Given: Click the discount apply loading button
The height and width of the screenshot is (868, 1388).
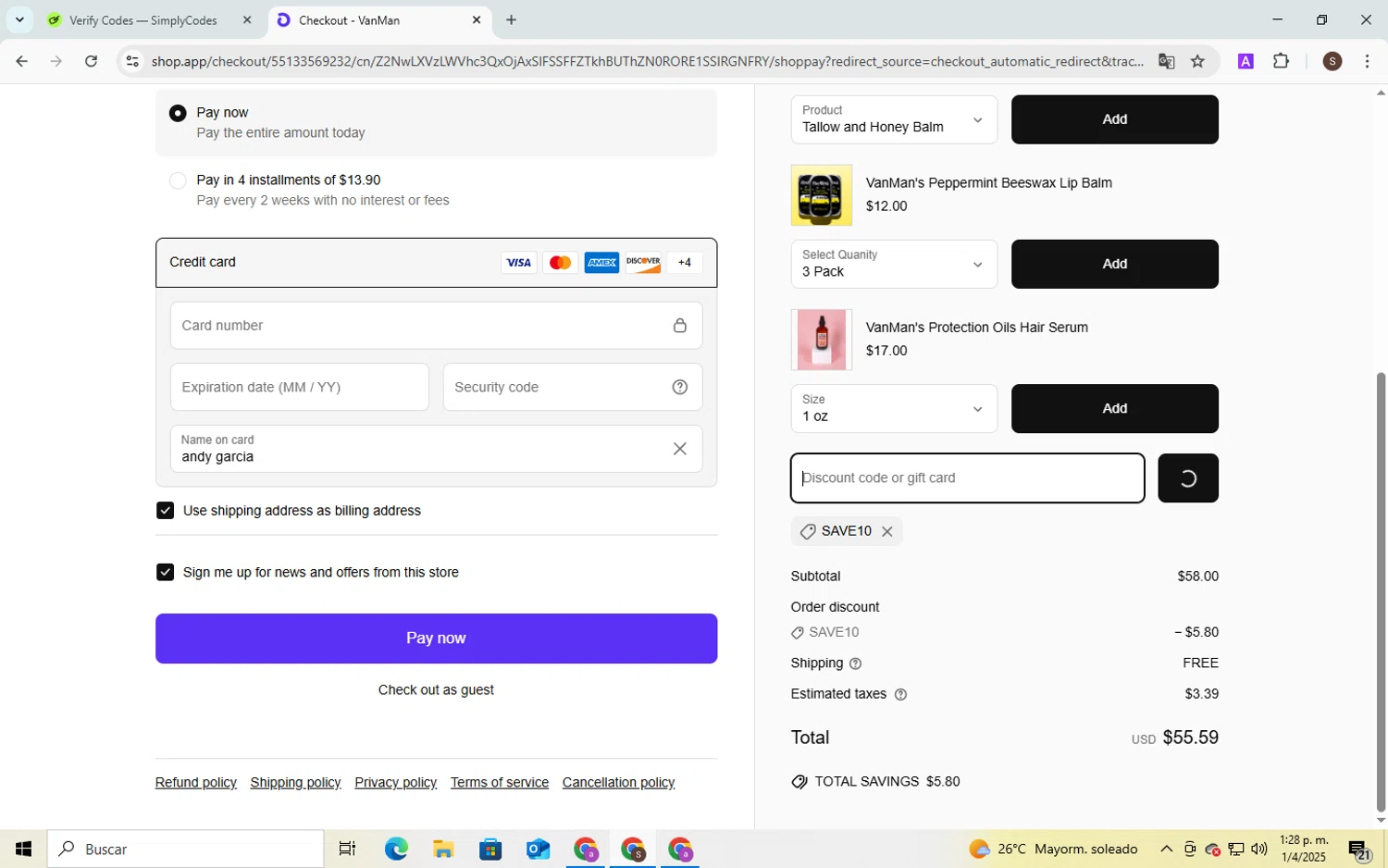Looking at the screenshot, I should 1188,478.
